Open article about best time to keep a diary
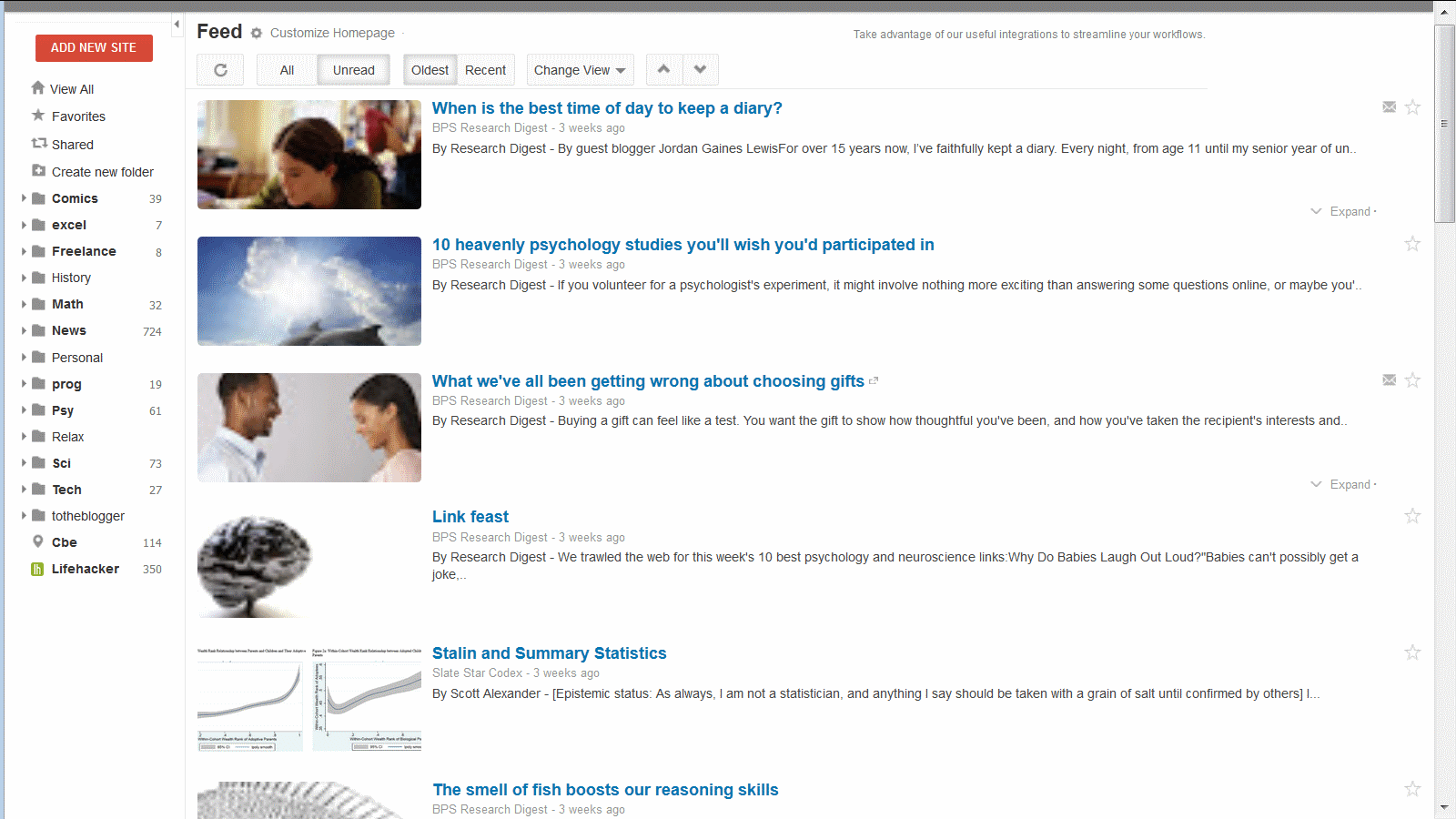The image size is (1456, 819). coord(607,108)
